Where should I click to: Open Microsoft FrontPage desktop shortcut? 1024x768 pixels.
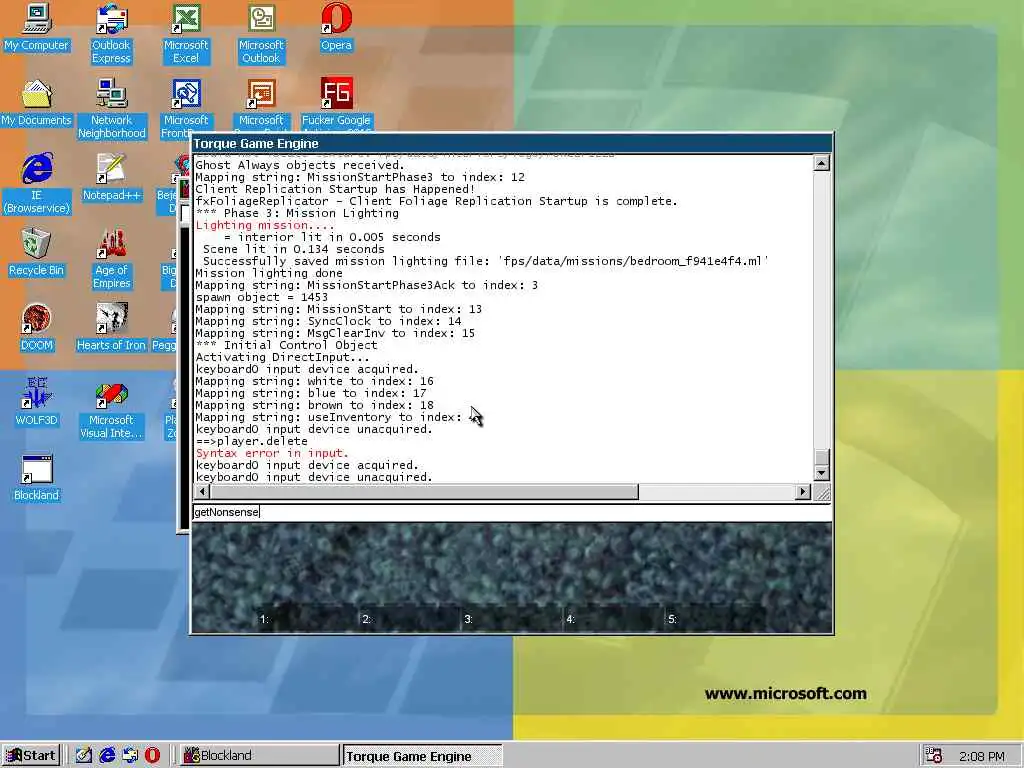coord(186,109)
